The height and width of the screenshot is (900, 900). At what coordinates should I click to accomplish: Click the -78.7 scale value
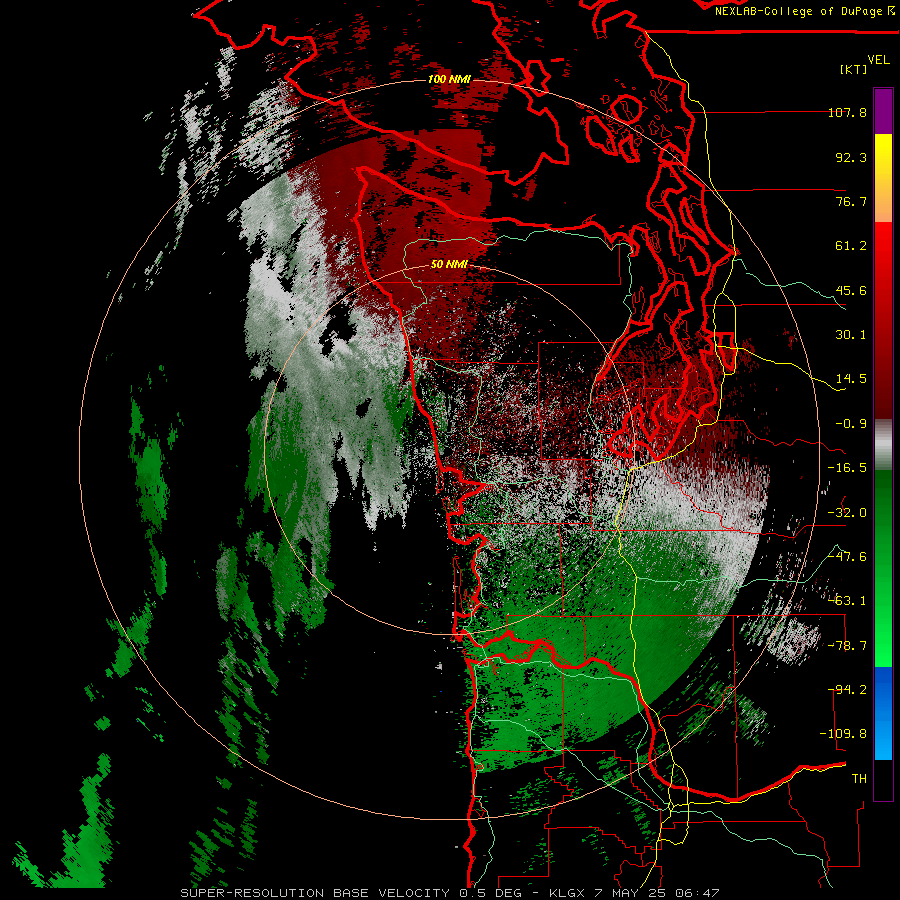[847, 646]
